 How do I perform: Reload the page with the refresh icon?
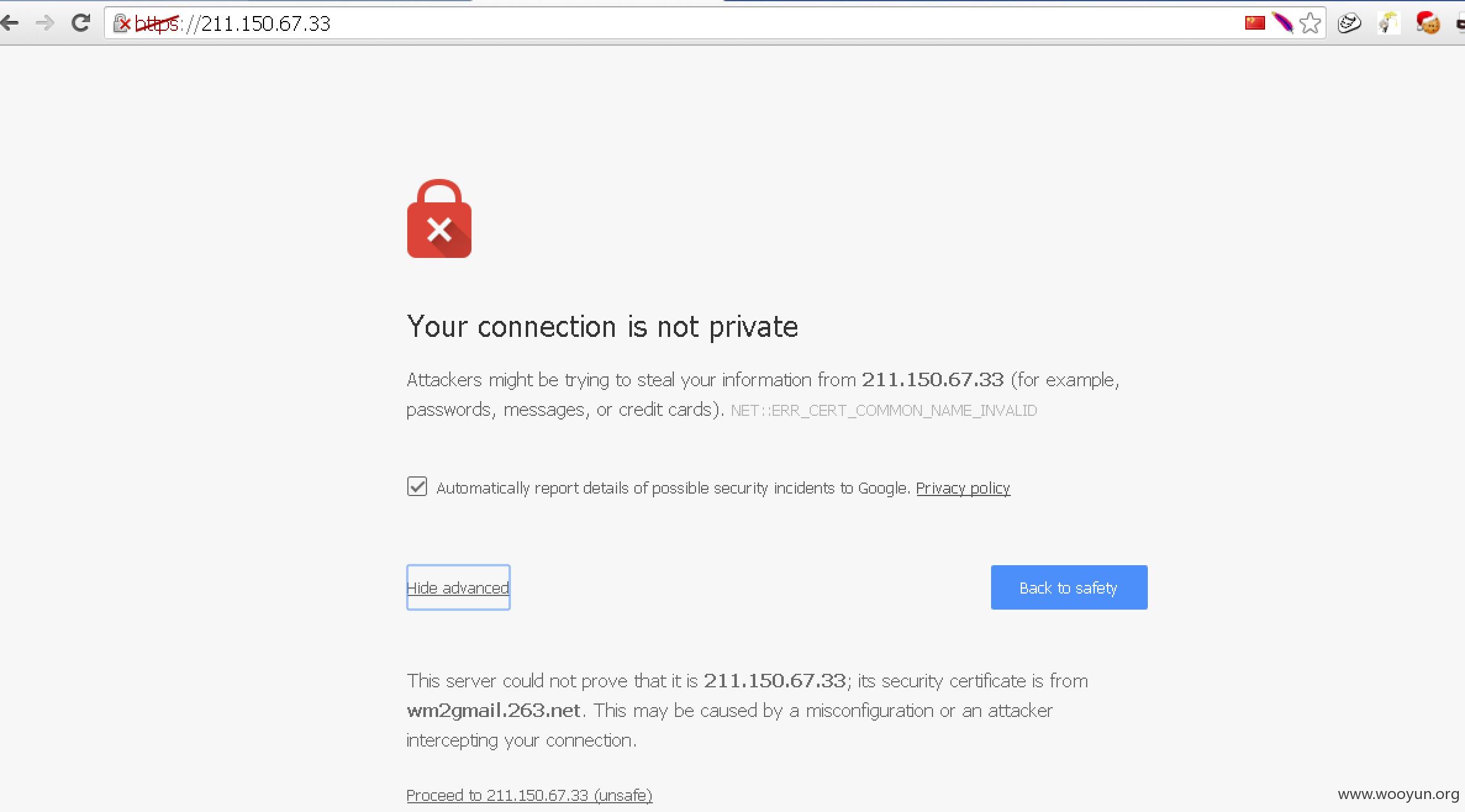tap(81, 23)
